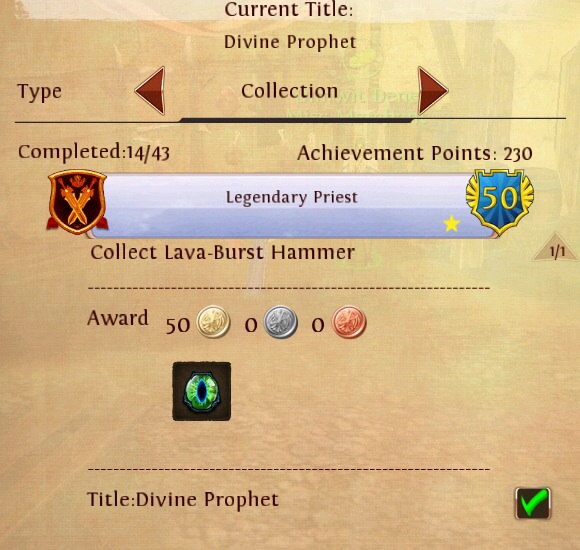Viewport: 580px width, 550px height.
Task: Click the right arrow next to Collection
Action: pos(433,91)
